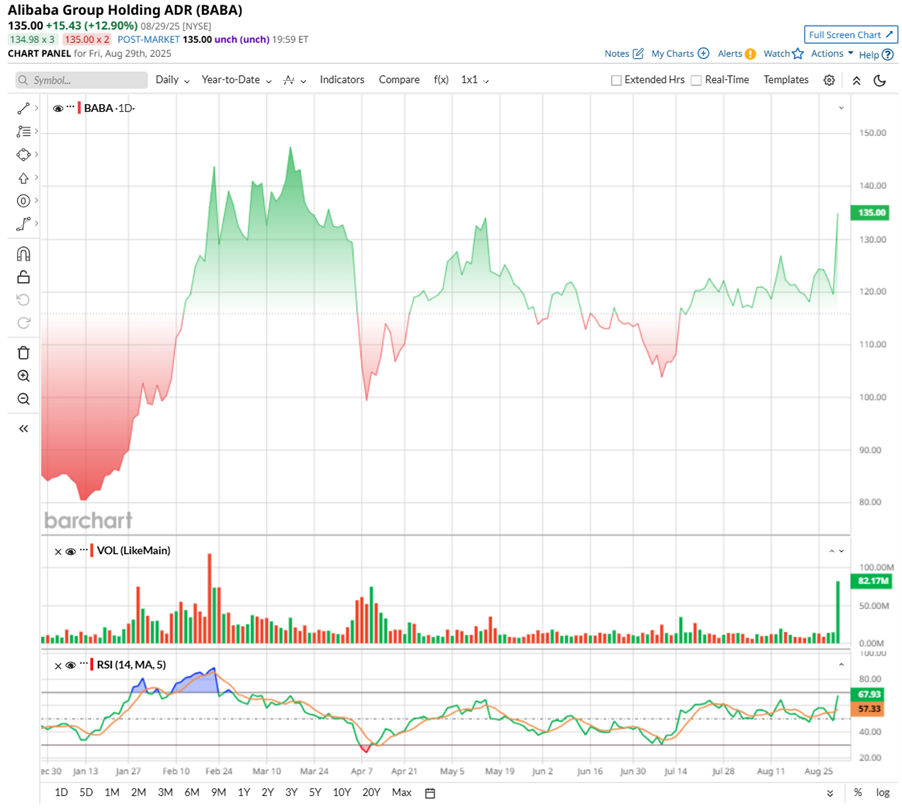This screenshot has height=810, width=902.
Task: Open the Compare menu
Action: [399, 80]
